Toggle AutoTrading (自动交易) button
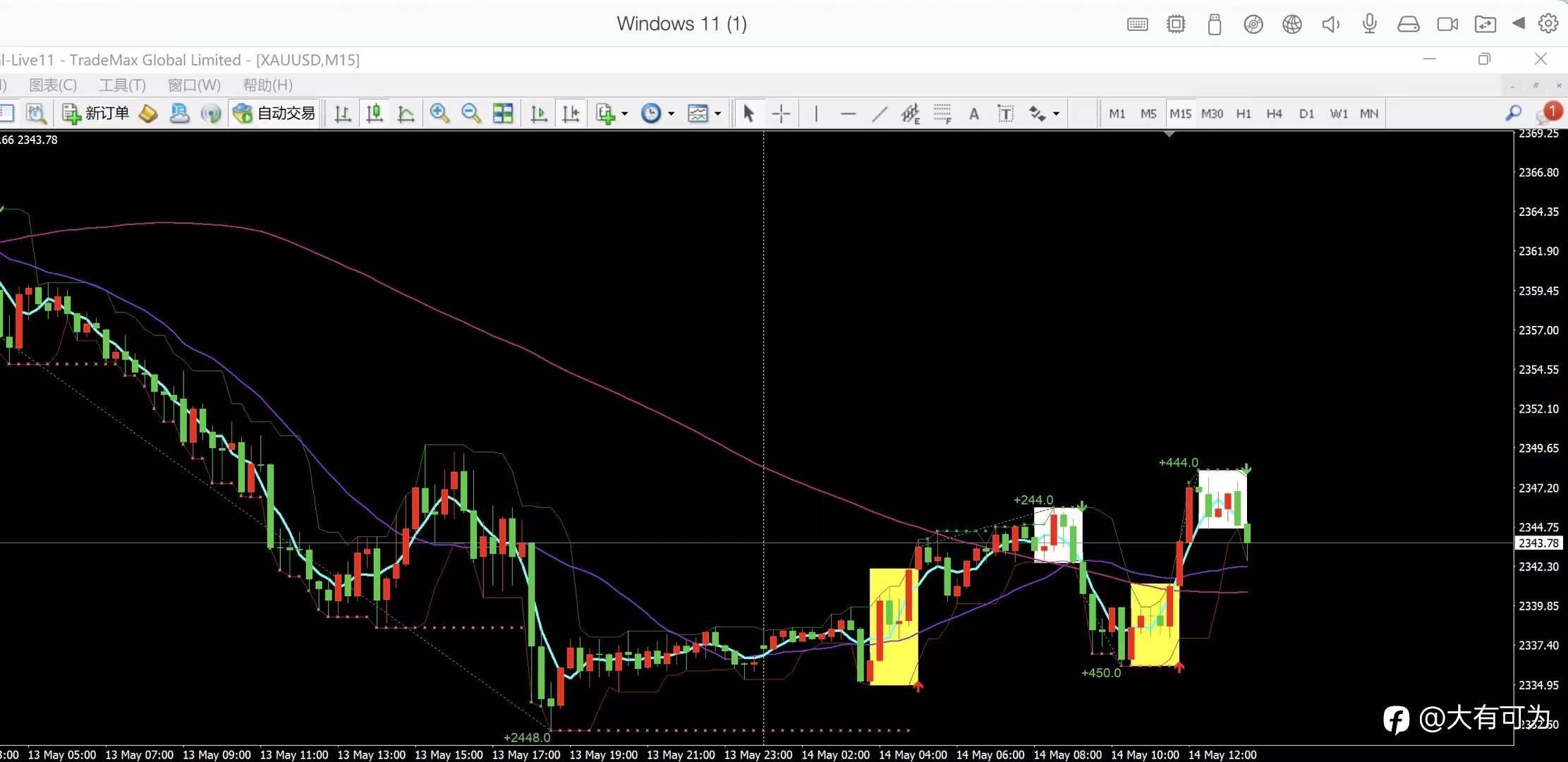Viewport: 1568px width, 762px height. pyautogui.click(x=274, y=114)
